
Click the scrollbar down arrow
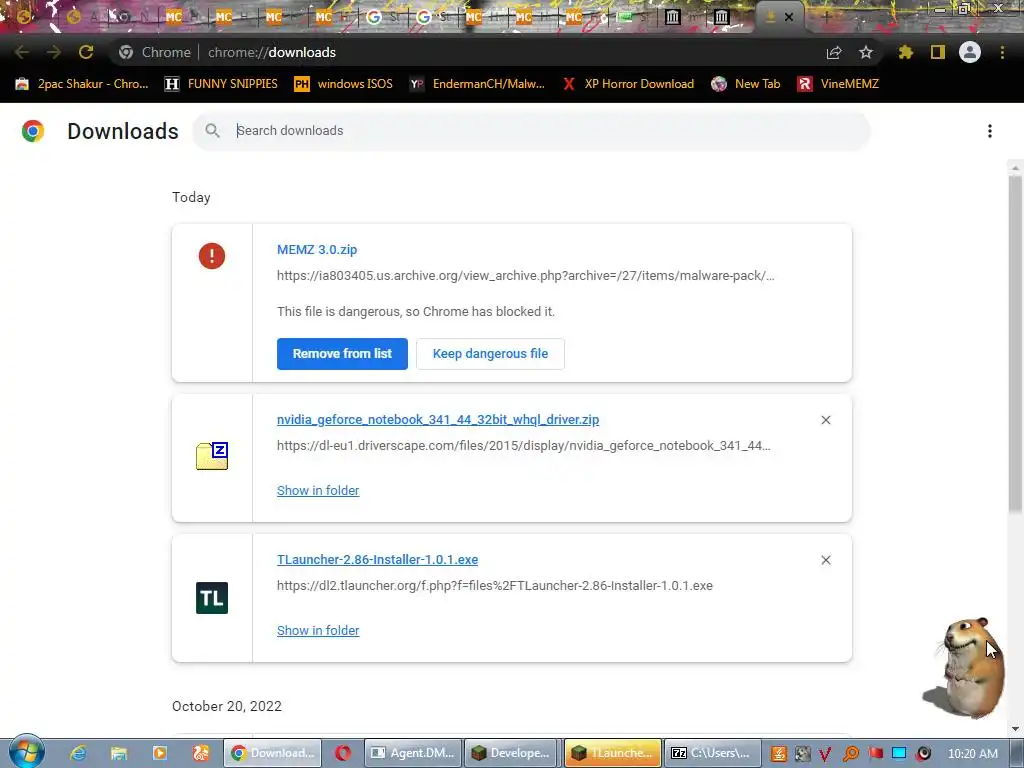1015,729
